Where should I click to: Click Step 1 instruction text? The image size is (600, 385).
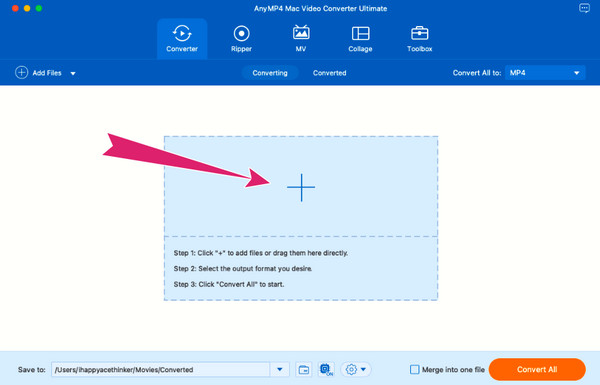pyautogui.click(x=261, y=253)
